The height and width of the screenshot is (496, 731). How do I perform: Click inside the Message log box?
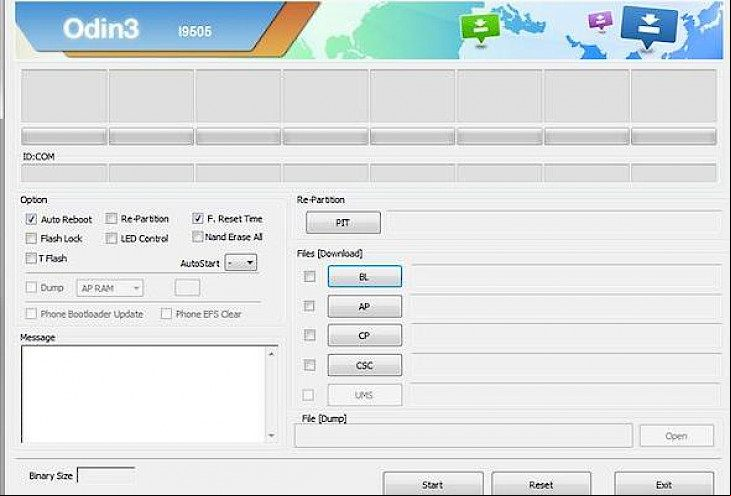[x=144, y=394]
